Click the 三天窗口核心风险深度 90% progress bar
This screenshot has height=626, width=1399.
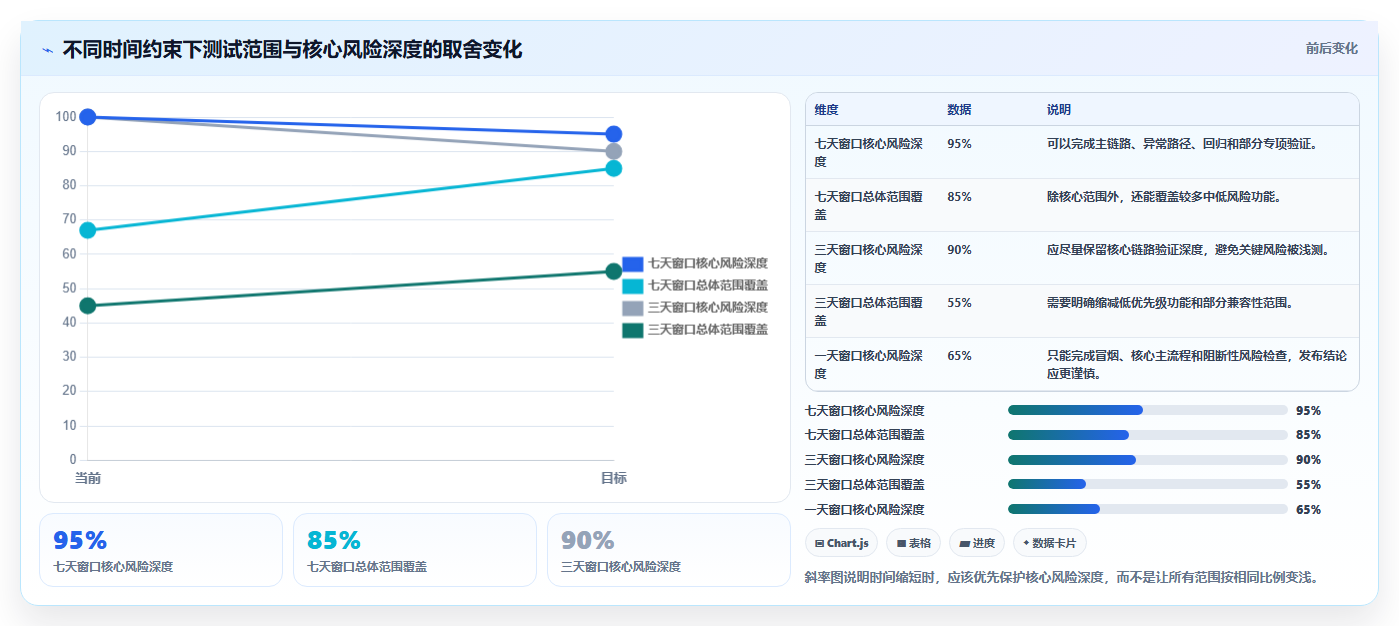coord(1148,460)
